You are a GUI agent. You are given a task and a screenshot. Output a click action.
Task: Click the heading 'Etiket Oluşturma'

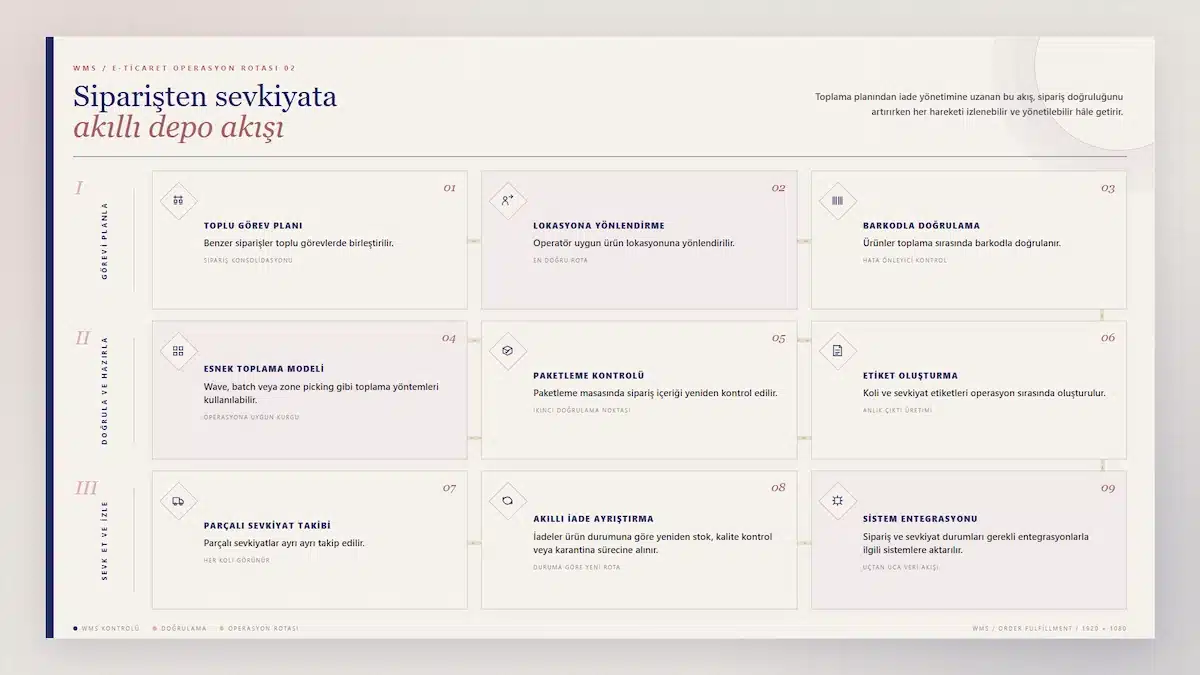(911, 376)
